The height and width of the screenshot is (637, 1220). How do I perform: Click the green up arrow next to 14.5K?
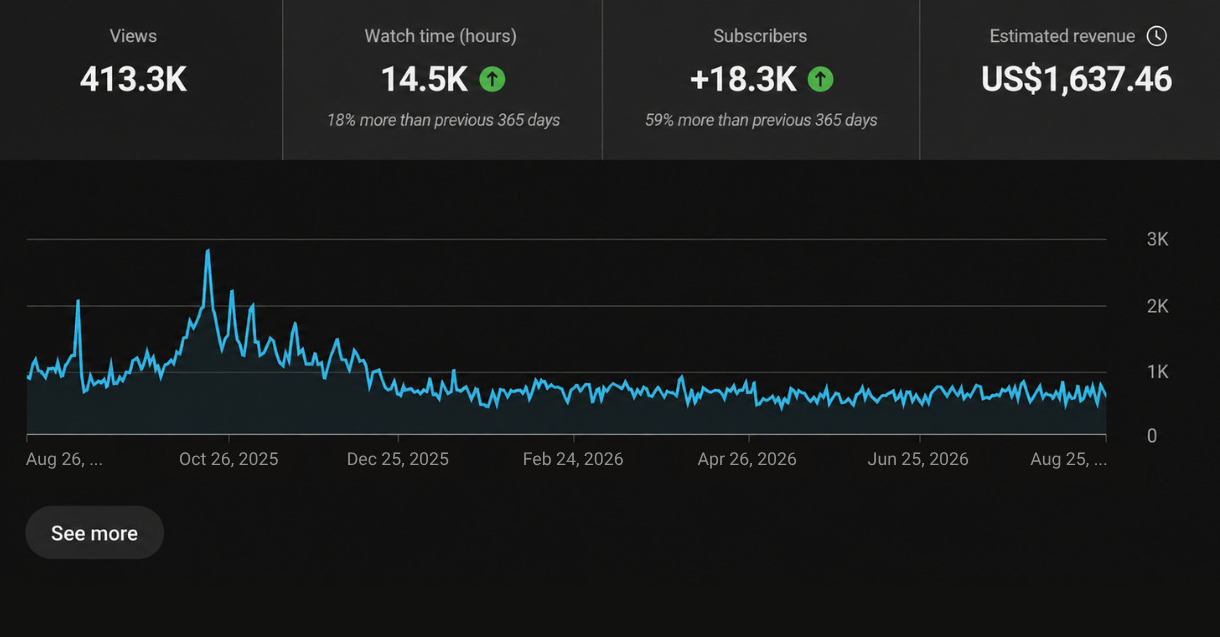492,79
